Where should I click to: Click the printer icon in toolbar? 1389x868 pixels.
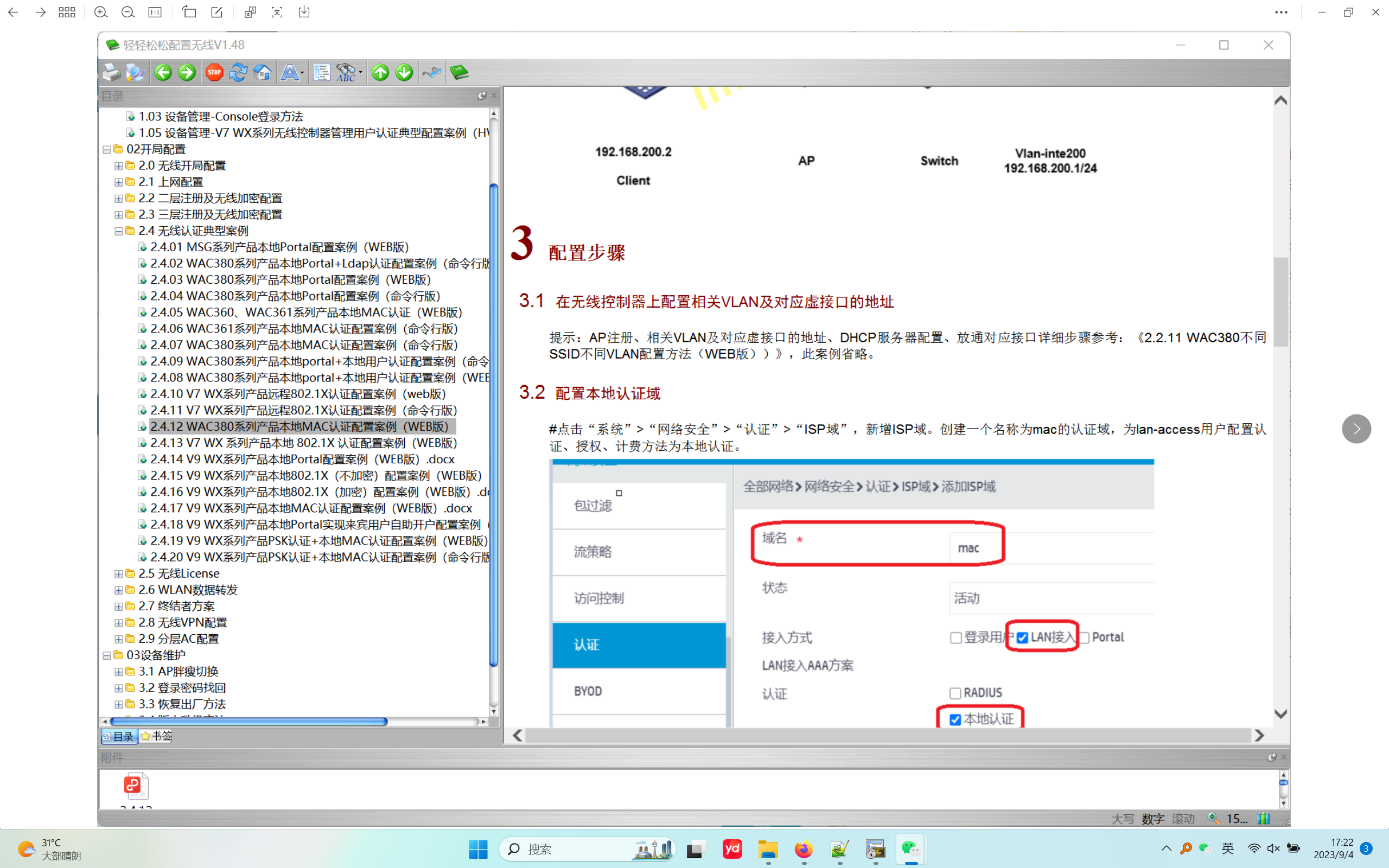pyautogui.click(x=111, y=73)
